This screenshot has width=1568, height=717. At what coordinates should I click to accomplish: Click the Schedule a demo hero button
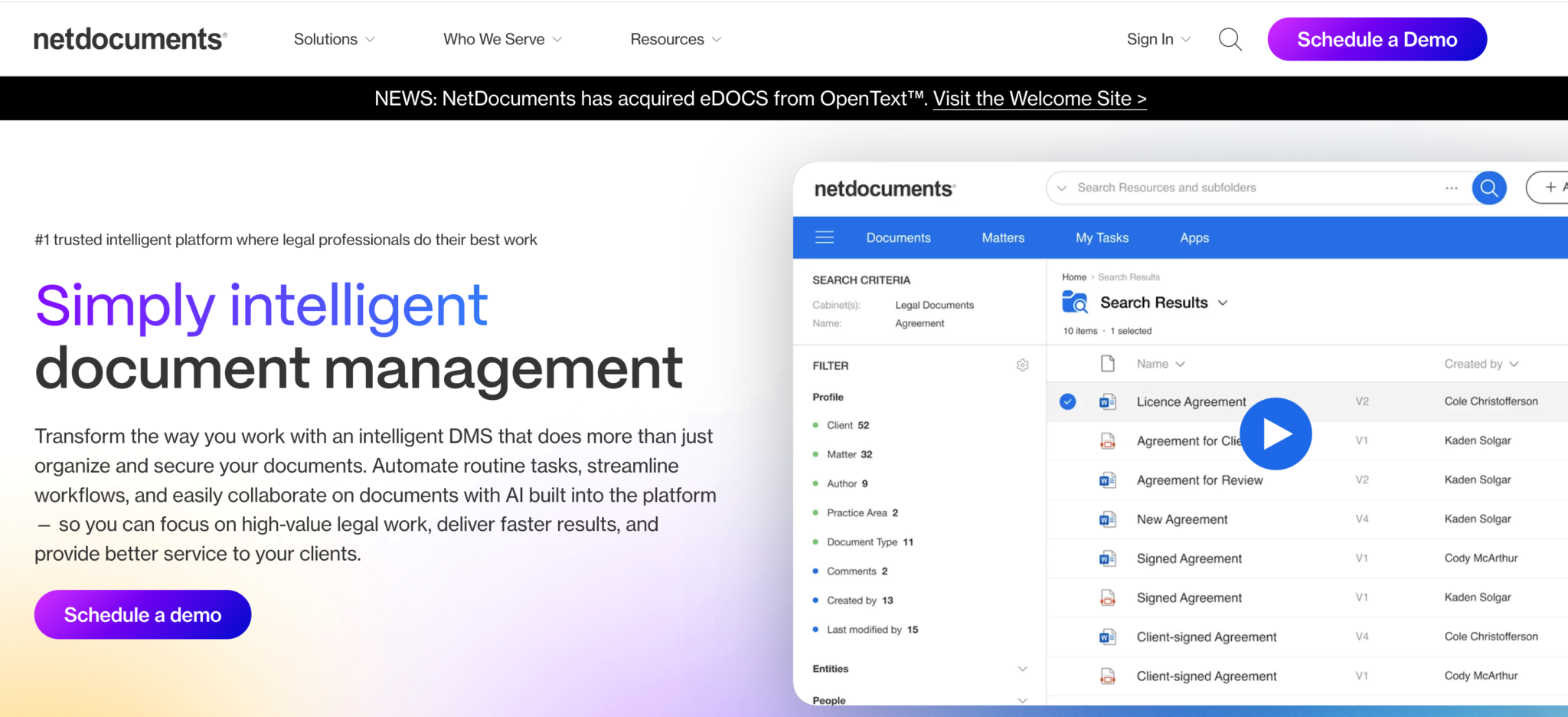click(x=142, y=614)
